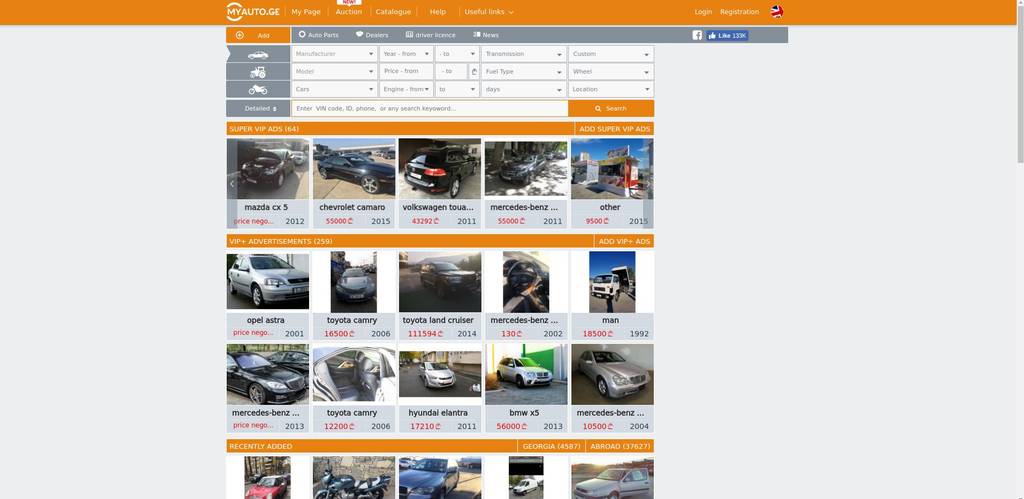Click the SUPER VIP ADS (64) heading

coord(264,129)
